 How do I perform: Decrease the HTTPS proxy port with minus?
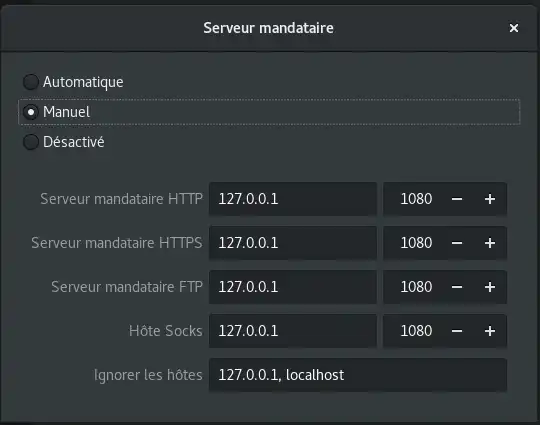(457, 243)
